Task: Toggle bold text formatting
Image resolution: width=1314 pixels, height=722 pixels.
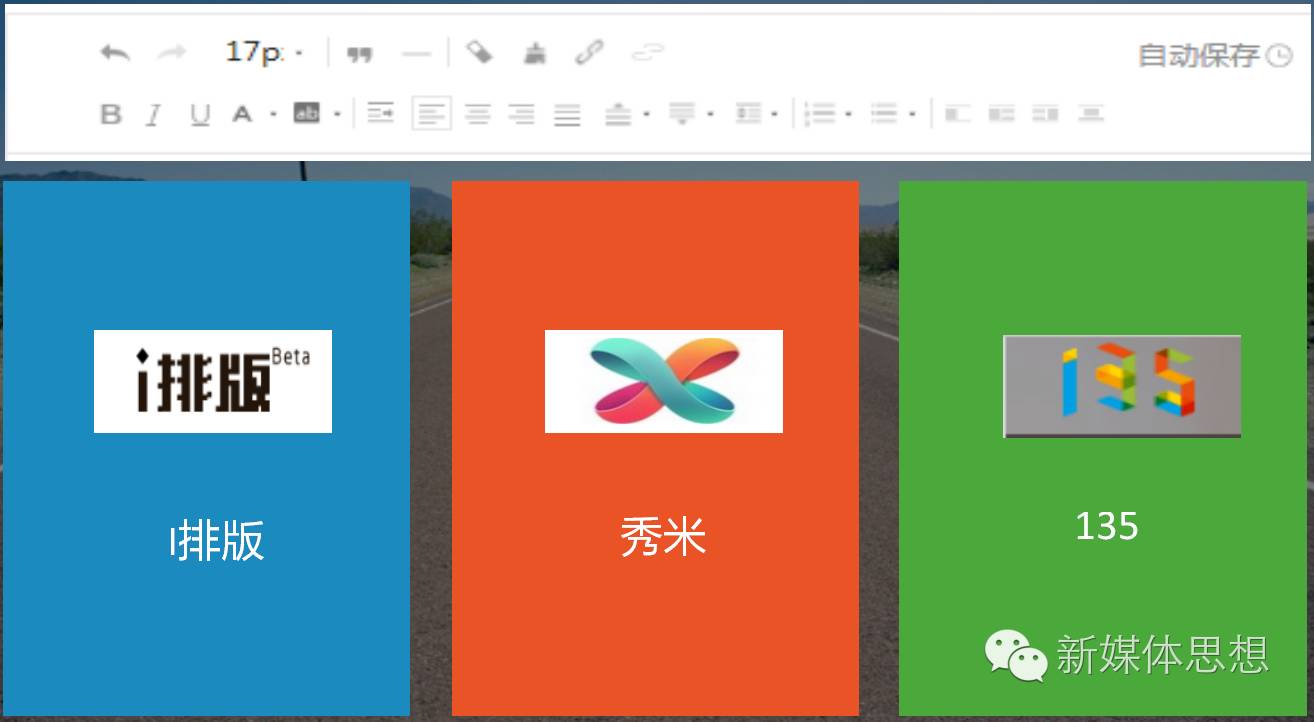Action: coord(109,114)
